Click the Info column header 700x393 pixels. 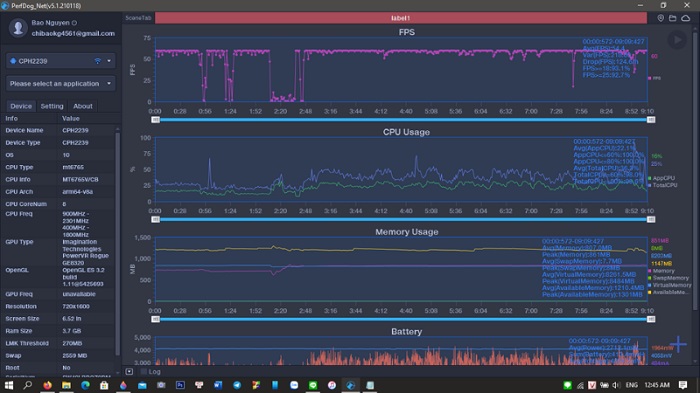(12, 118)
